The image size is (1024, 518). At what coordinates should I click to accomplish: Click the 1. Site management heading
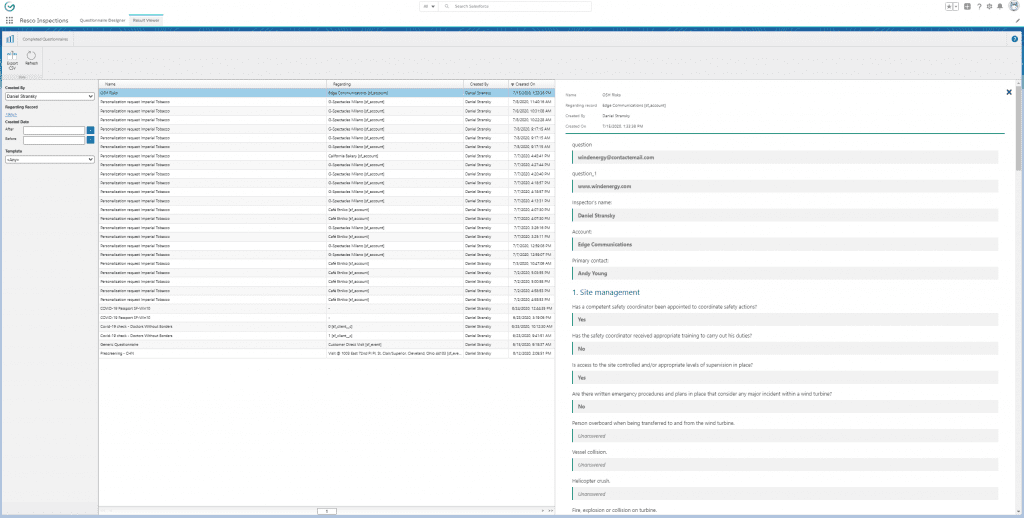pos(605,292)
